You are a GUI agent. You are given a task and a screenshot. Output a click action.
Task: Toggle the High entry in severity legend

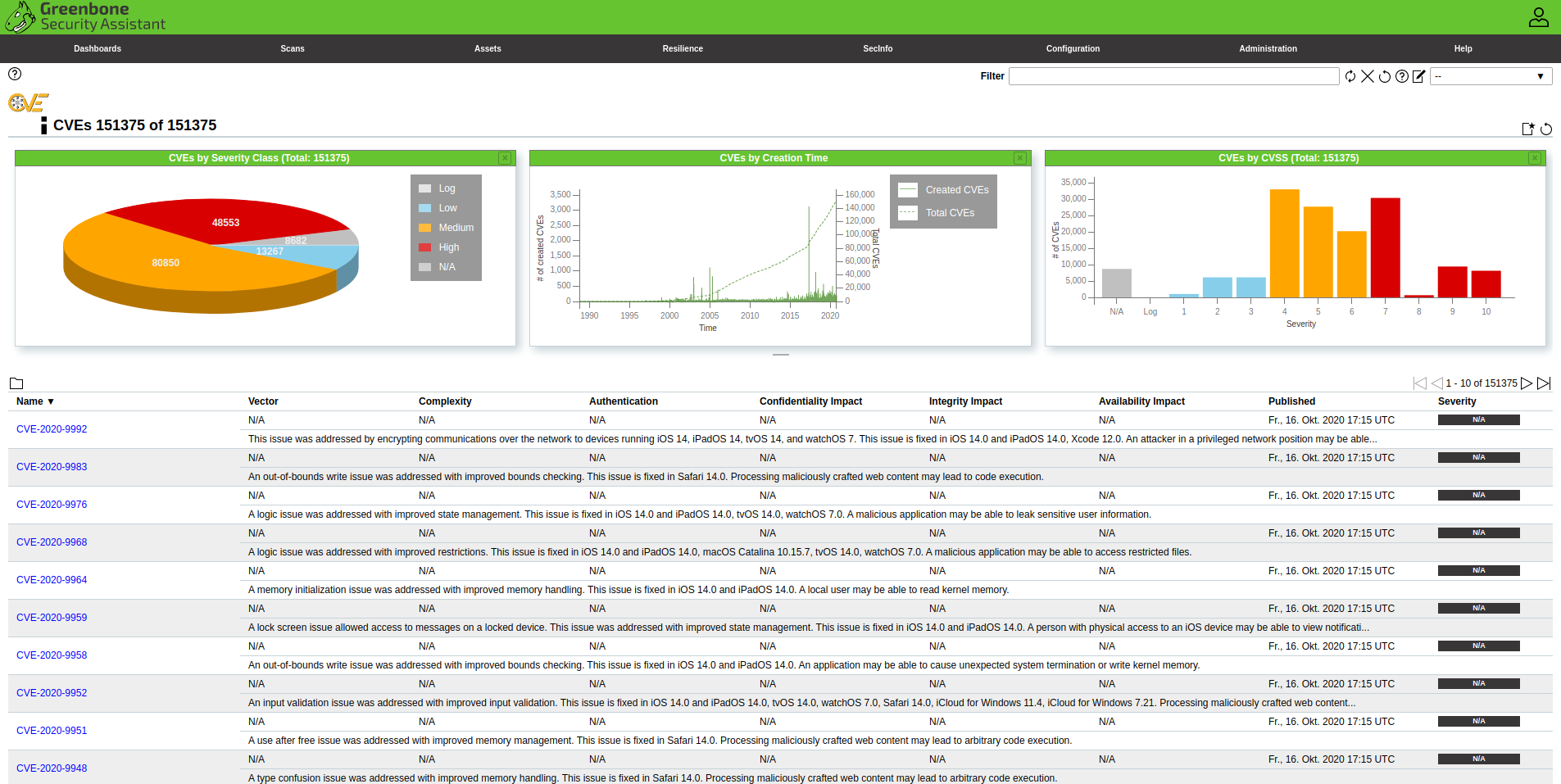pyautogui.click(x=447, y=247)
